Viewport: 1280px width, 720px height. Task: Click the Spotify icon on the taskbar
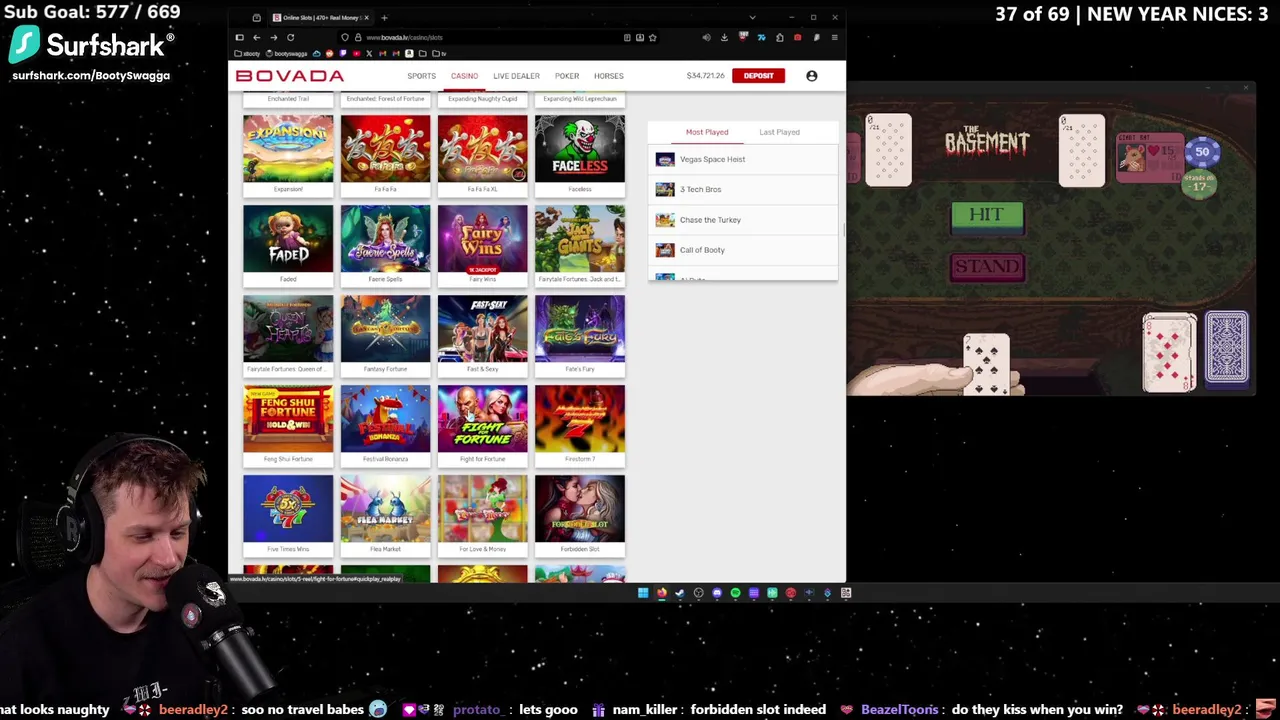pos(735,593)
